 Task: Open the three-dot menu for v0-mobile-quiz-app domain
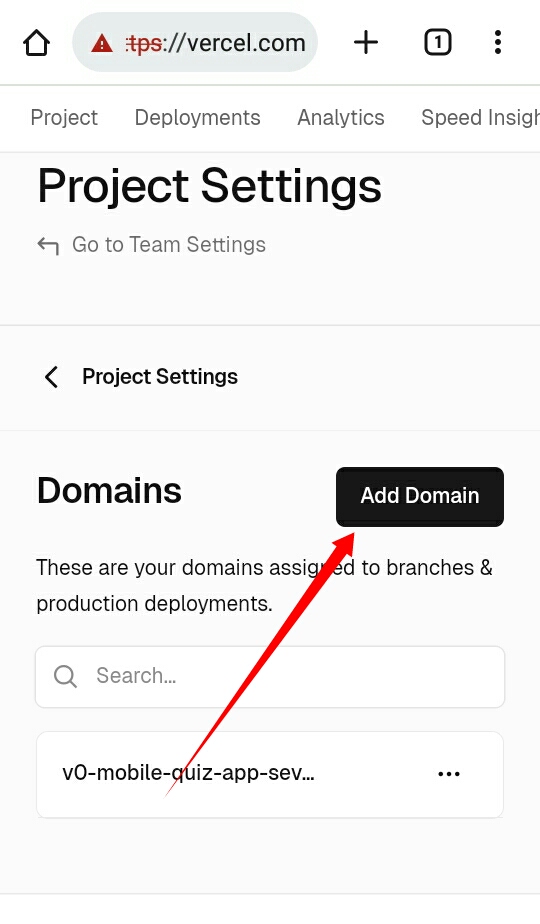click(449, 774)
